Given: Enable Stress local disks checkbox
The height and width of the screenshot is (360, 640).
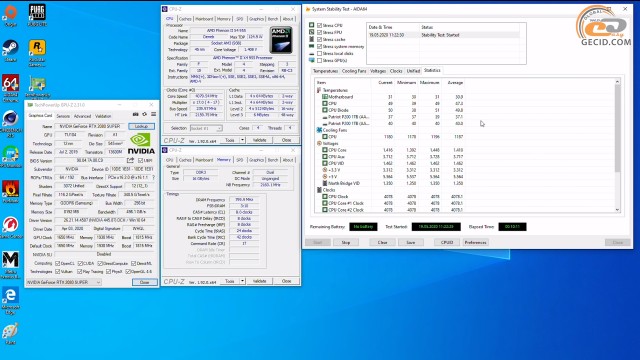Looking at the screenshot, I should point(320,53).
